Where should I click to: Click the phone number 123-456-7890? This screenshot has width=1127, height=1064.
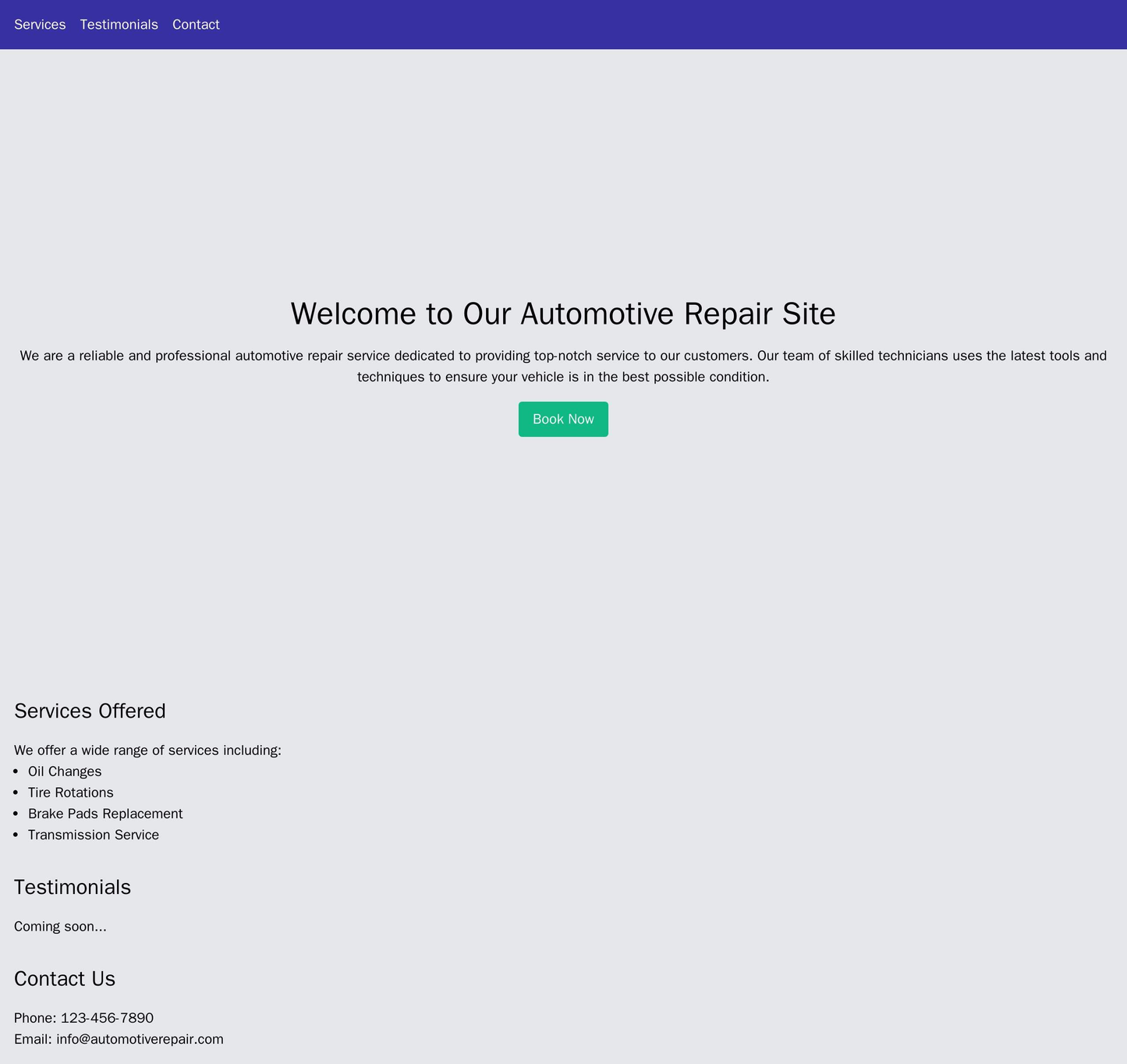point(107,1018)
